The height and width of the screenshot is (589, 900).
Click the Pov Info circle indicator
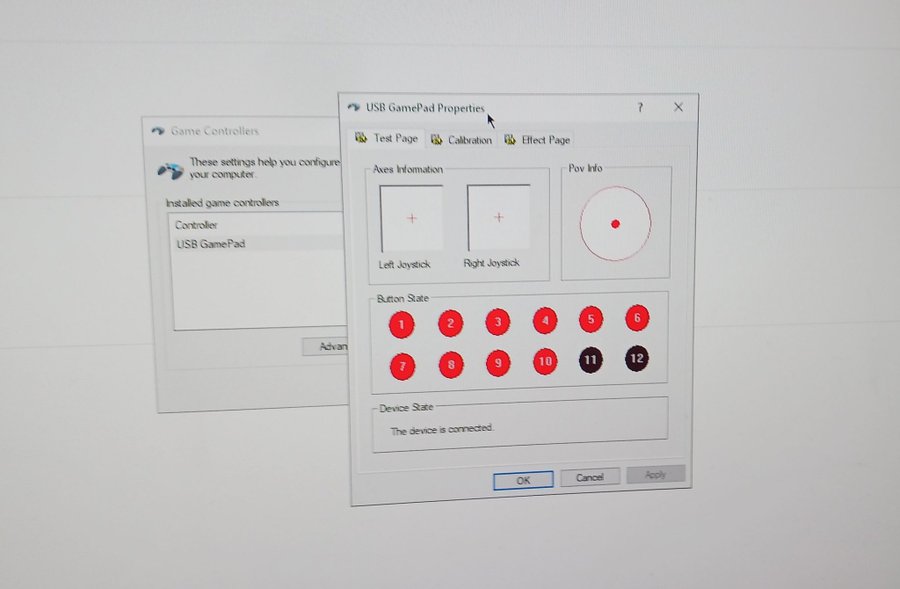[x=615, y=223]
